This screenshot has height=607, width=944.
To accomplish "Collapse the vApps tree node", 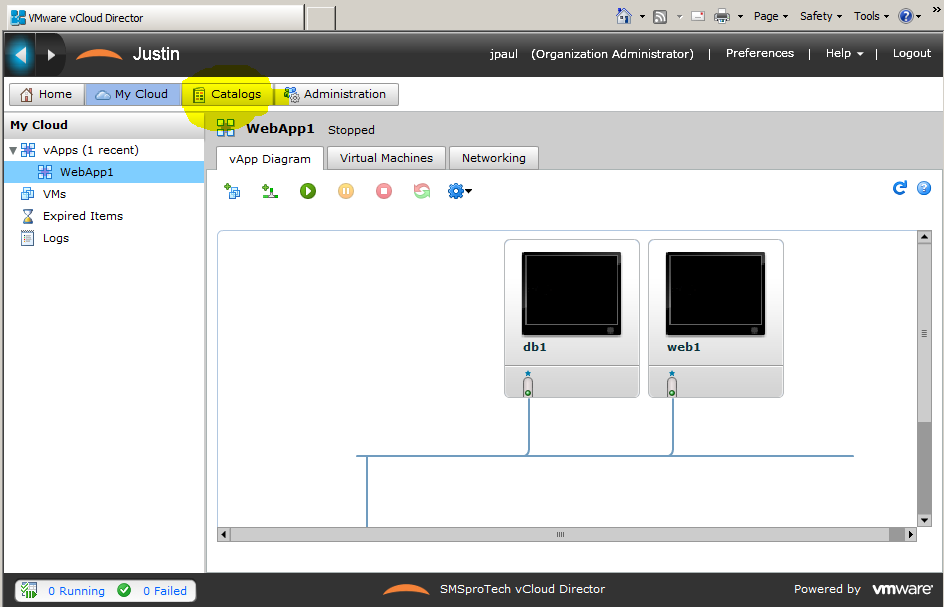I will click(13, 151).
